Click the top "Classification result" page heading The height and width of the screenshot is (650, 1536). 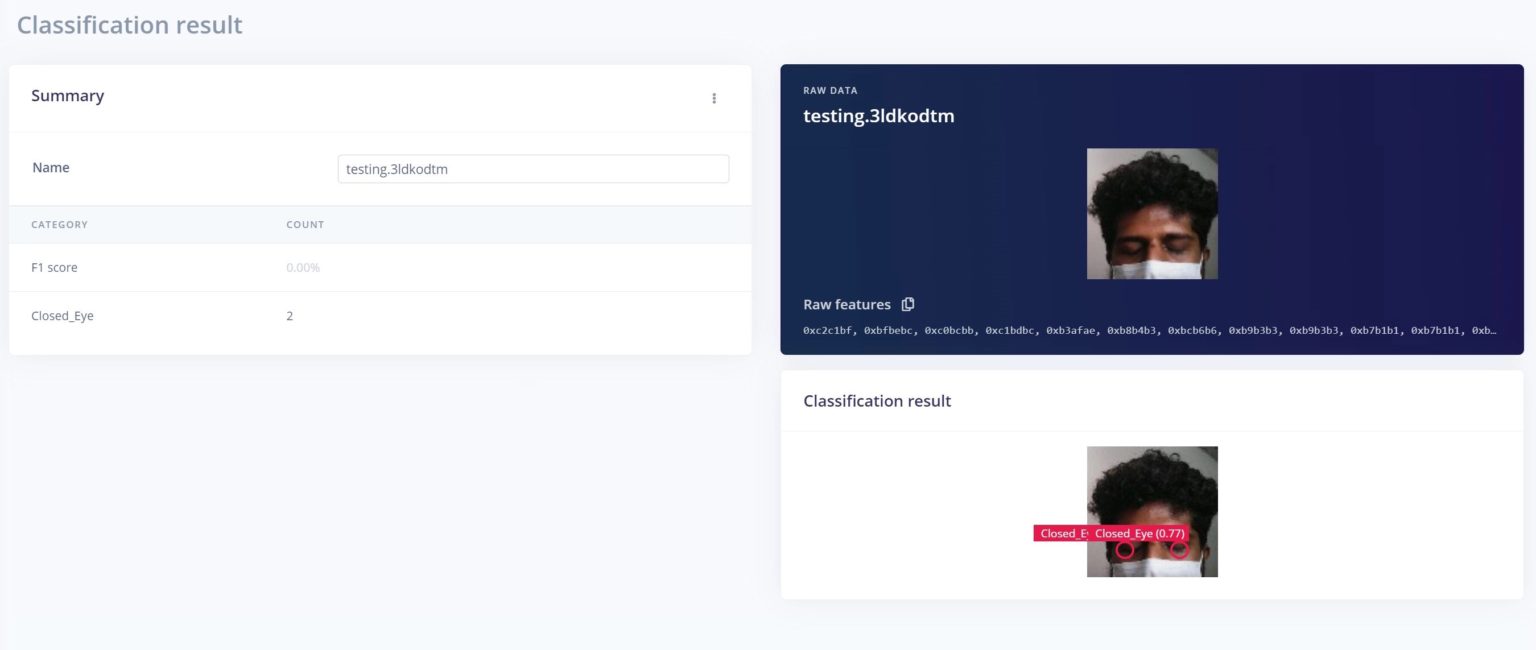coord(130,25)
